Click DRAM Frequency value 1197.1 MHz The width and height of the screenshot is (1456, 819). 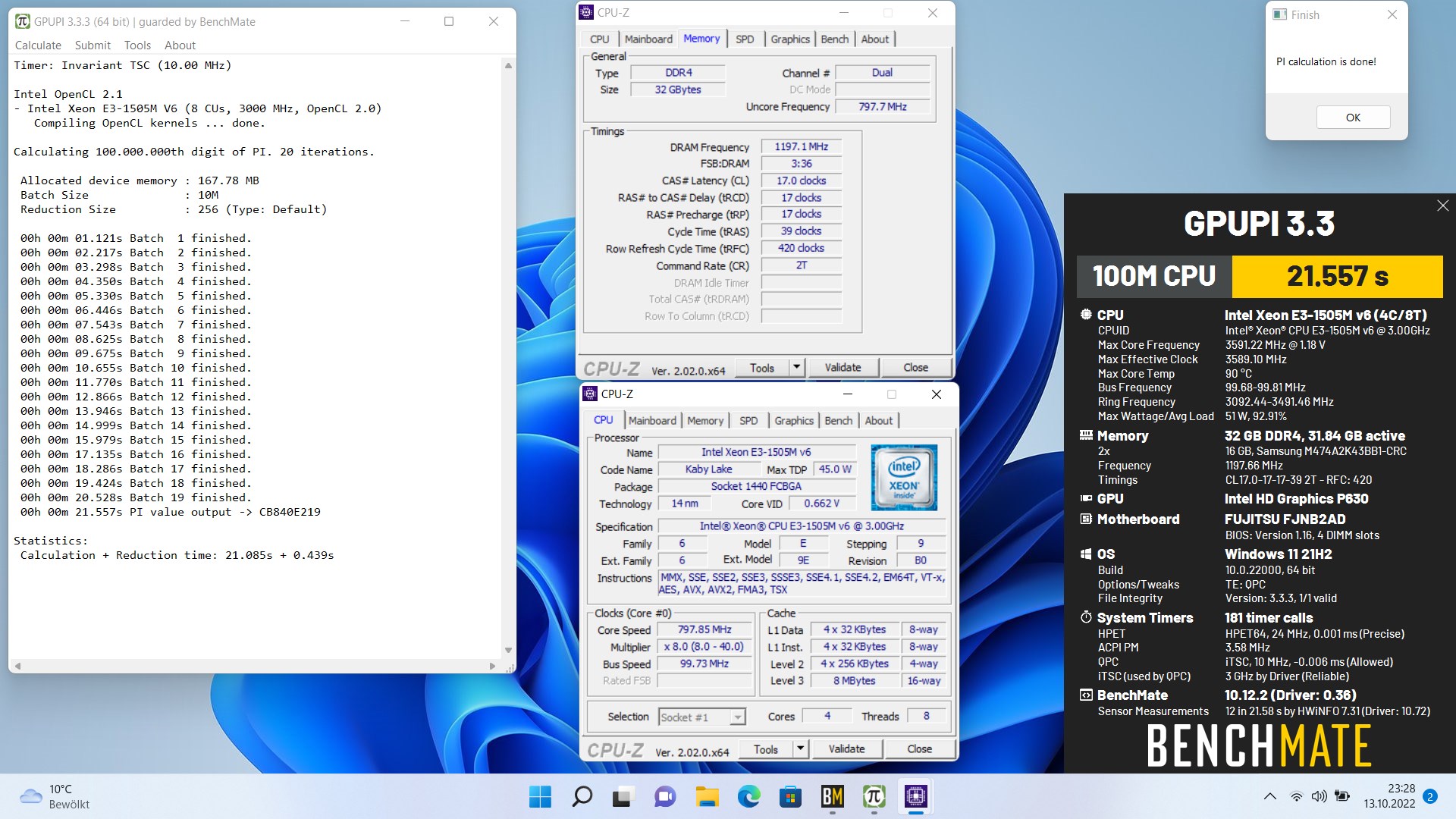[801, 147]
